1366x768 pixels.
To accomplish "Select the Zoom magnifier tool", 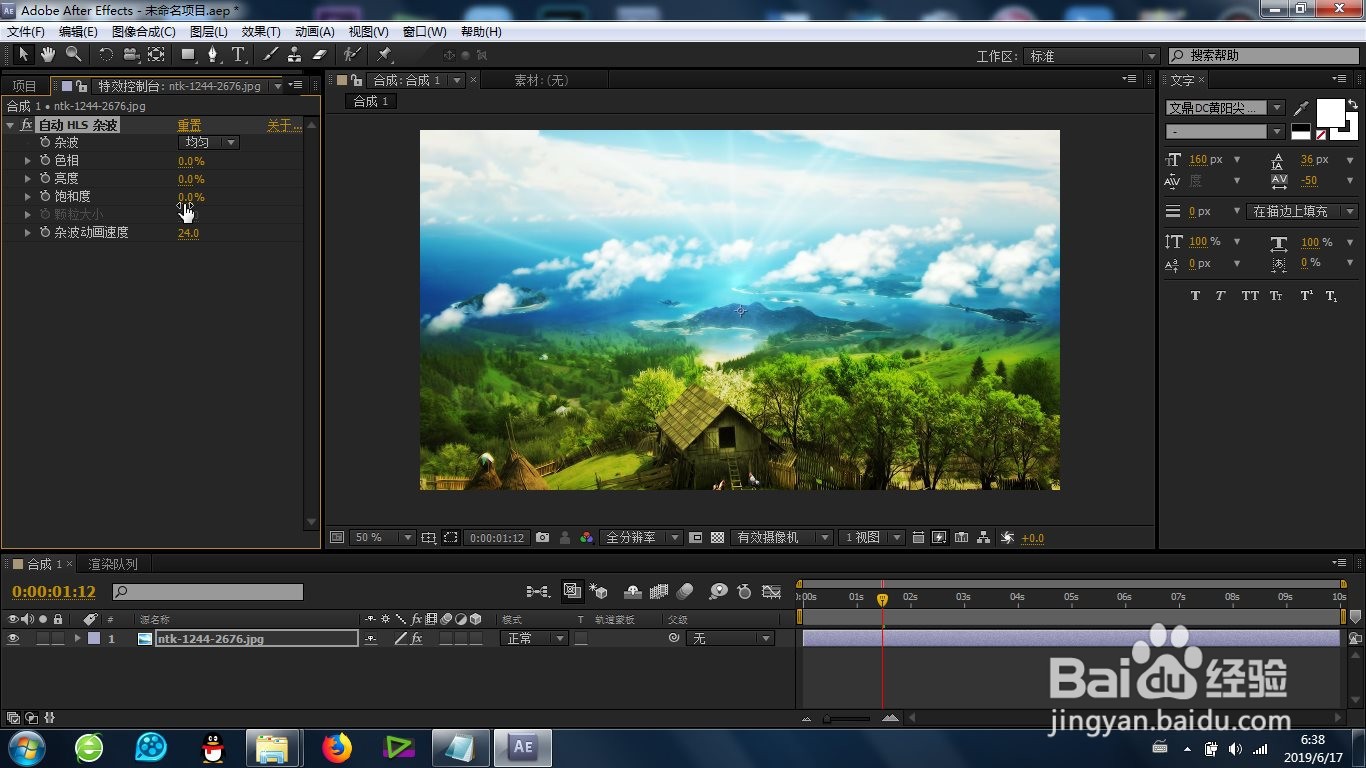I will click(73, 55).
